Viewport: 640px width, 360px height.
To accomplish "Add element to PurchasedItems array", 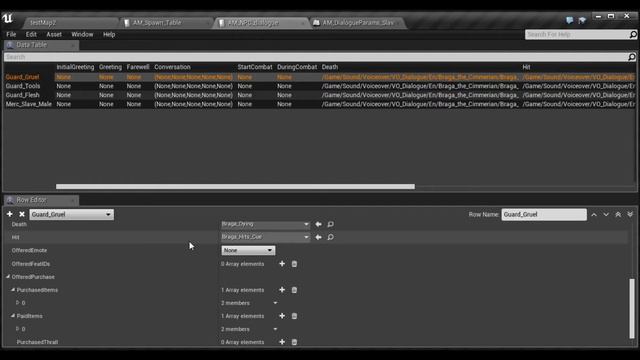I will pyautogui.click(x=282, y=290).
